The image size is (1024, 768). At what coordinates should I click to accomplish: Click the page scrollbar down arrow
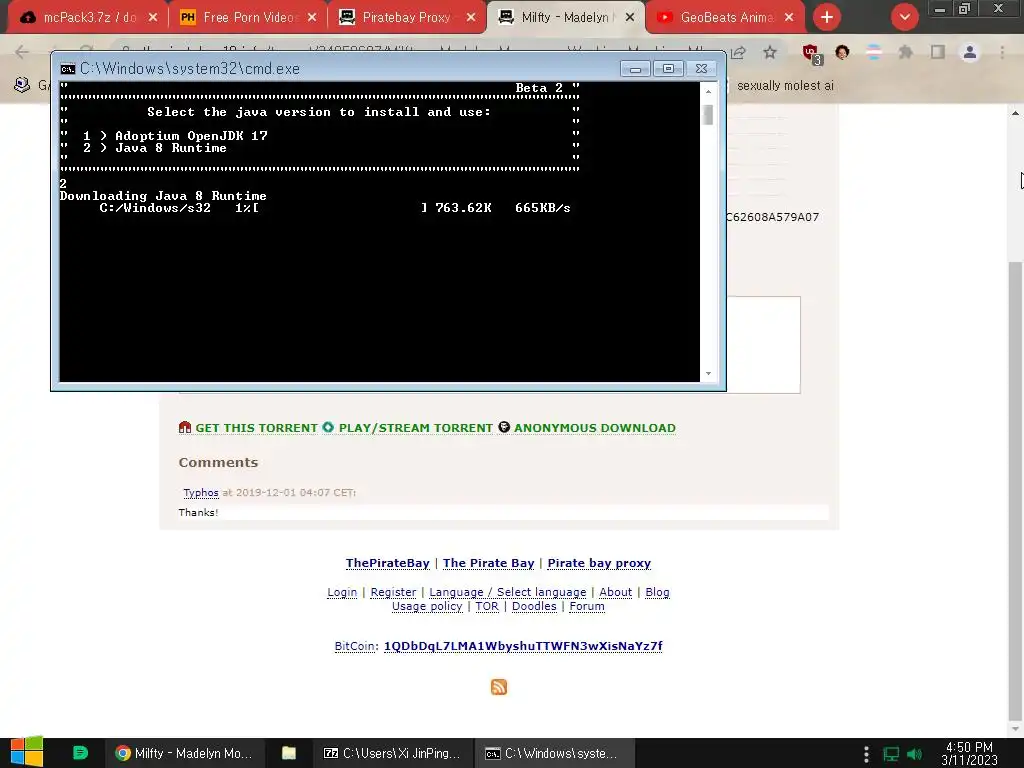tap(1016, 729)
